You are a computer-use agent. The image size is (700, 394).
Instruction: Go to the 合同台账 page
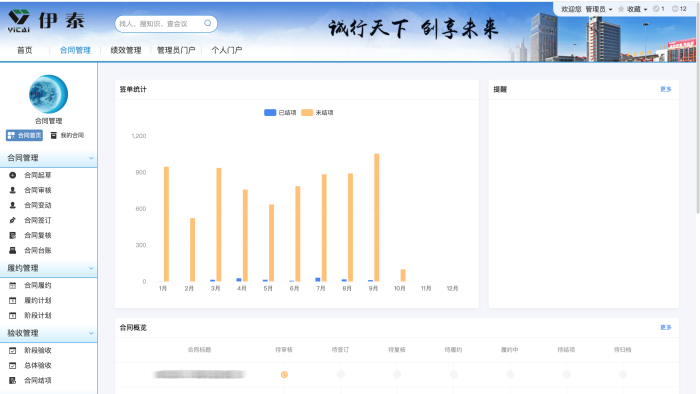pyautogui.click(x=38, y=250)
